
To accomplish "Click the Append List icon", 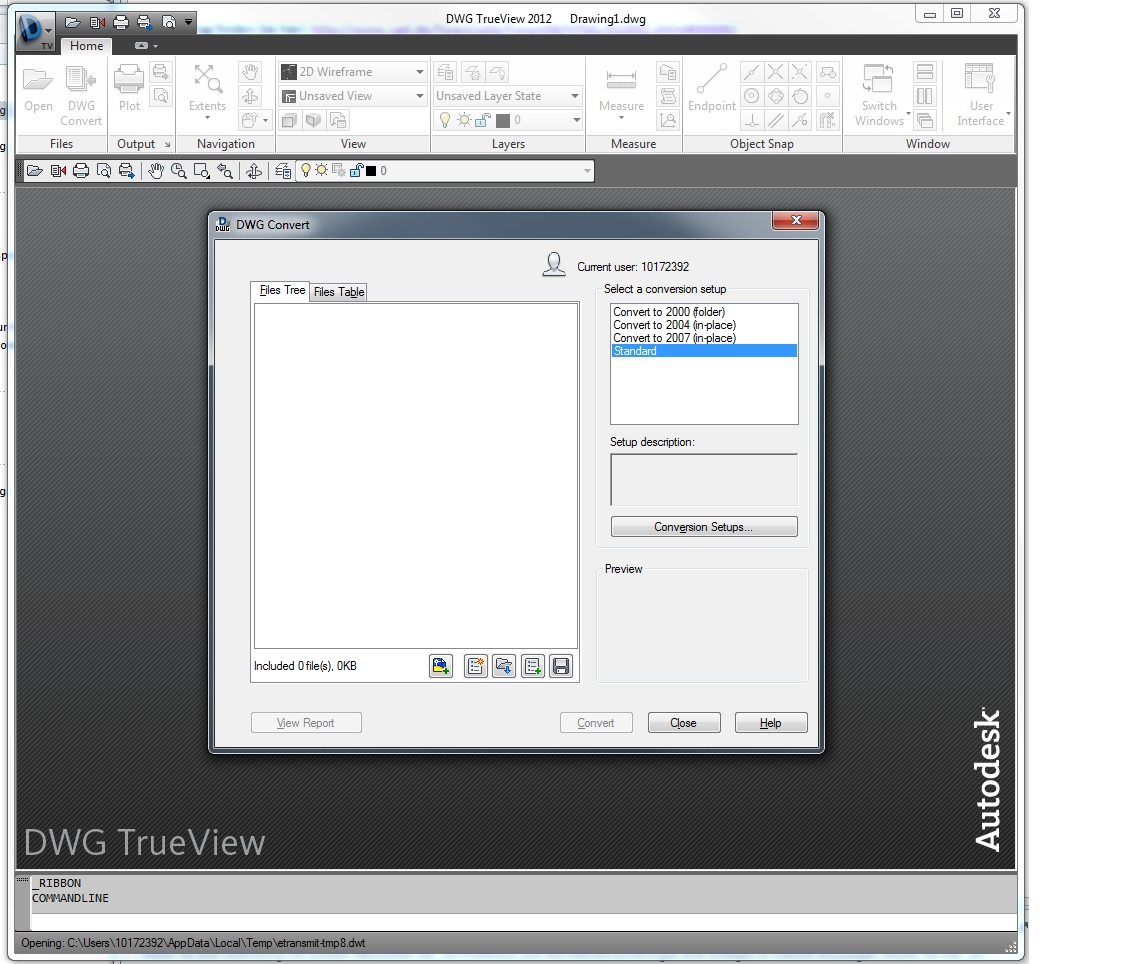I will [533, 666].
